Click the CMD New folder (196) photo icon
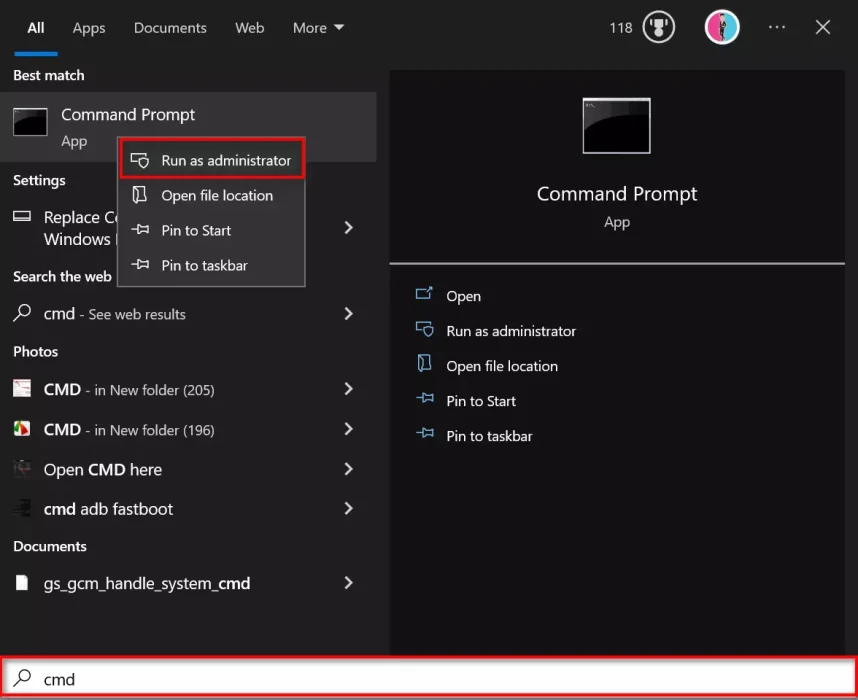 [x=22, y=429]
